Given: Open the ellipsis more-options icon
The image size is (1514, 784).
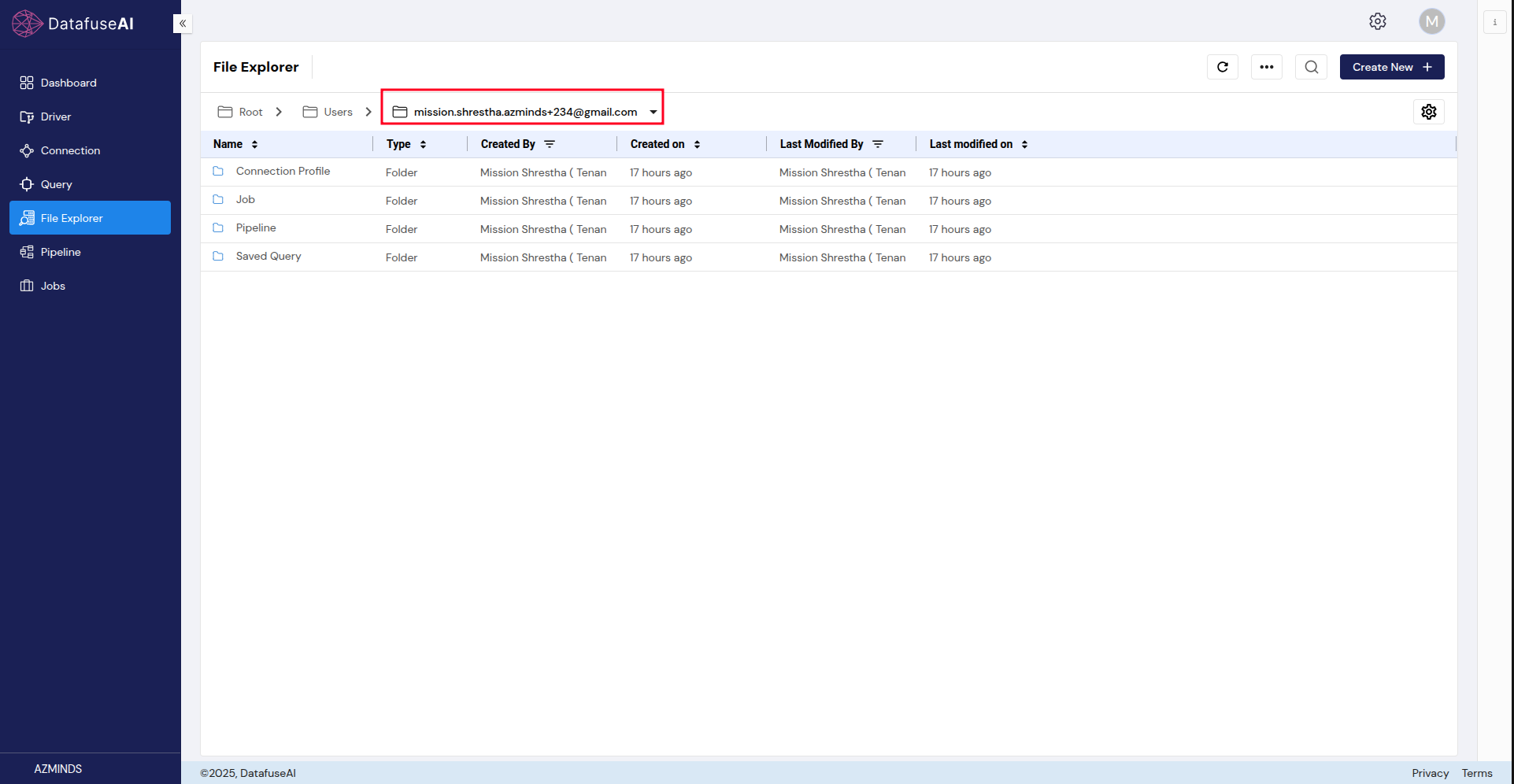Looking at the screenshot, I should pos(1266,67).
